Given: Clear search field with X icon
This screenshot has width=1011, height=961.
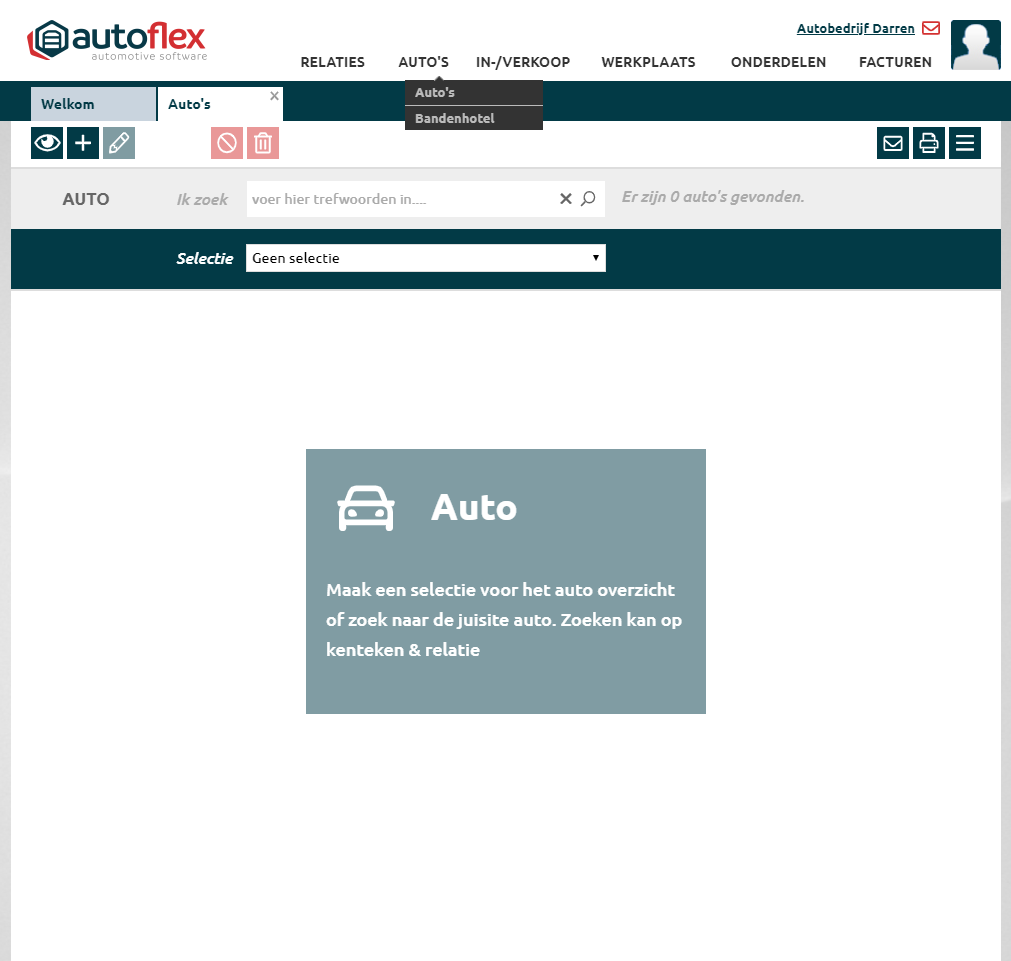Looking at the screenshot, I should tap(566, 199).
